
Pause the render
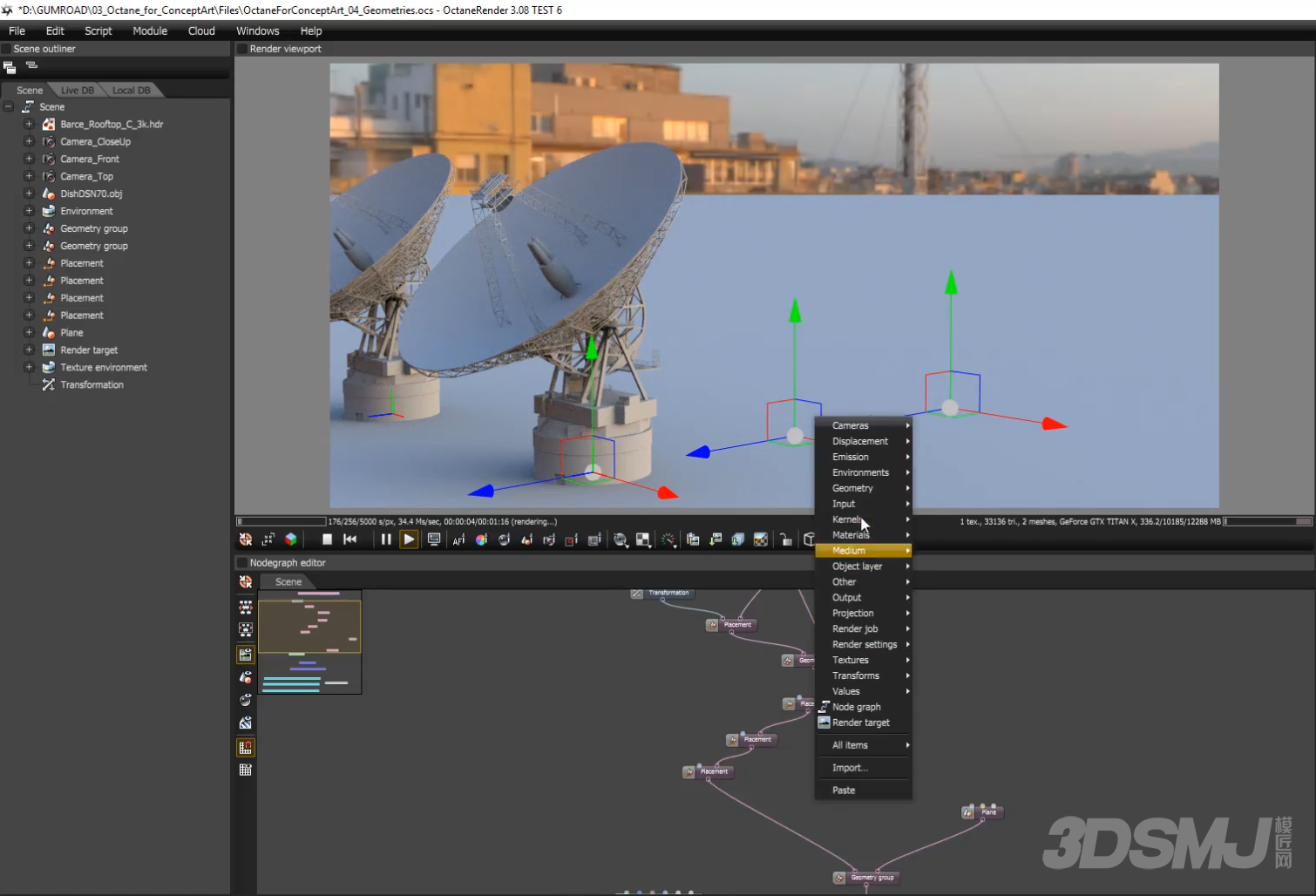pos(386,540)
